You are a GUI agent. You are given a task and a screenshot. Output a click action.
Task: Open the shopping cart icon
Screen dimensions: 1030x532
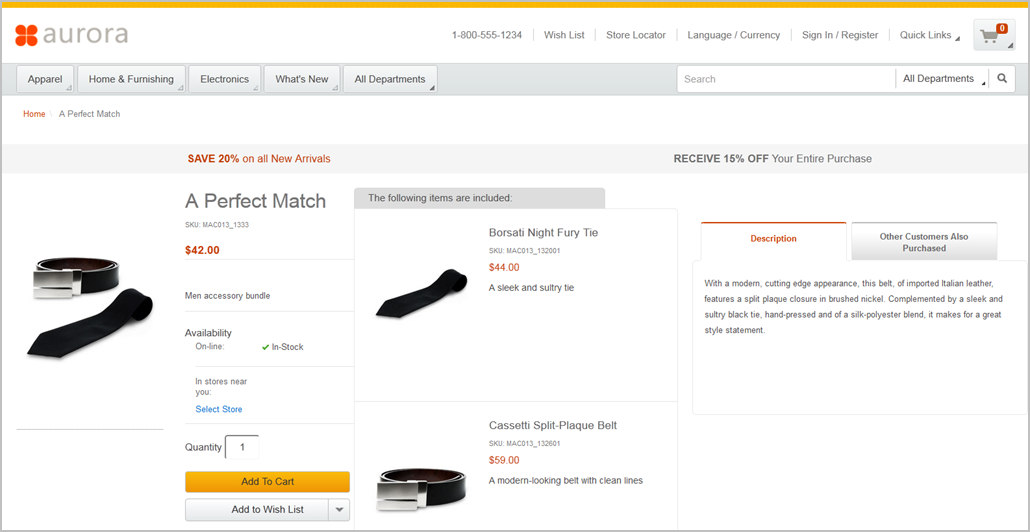click(993, 35)
